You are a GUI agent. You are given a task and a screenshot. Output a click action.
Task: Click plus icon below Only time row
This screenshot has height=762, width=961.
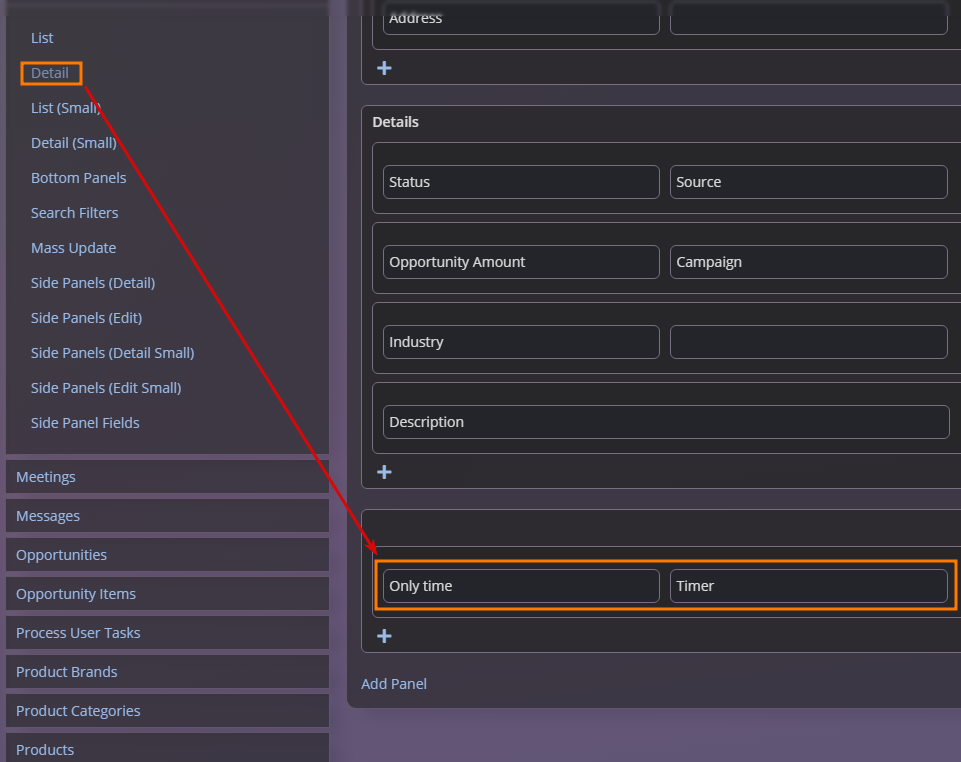click(384, 636)
